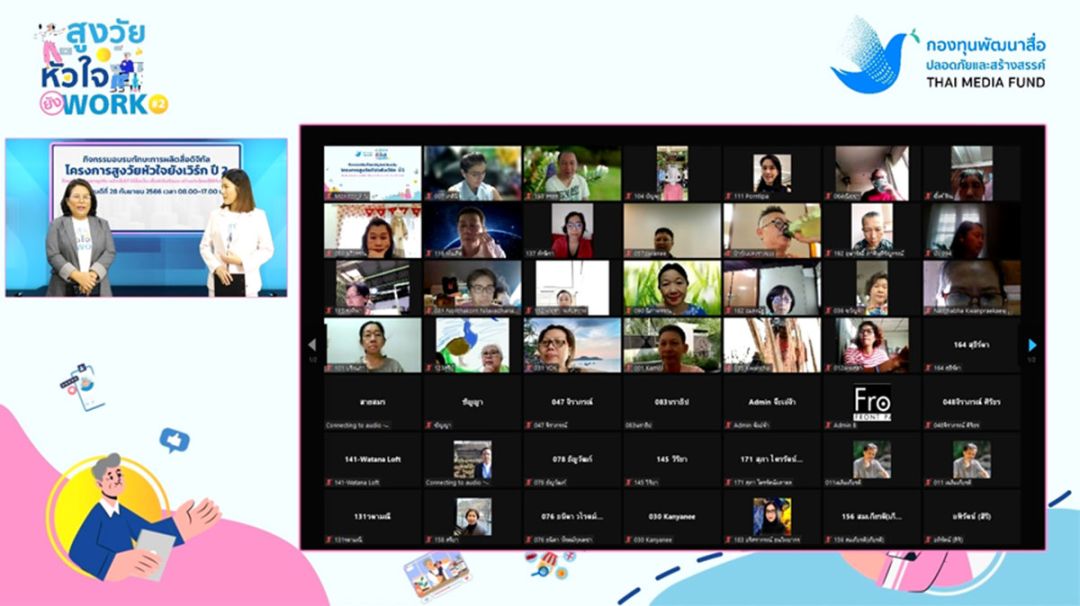Click the thumbs-up like icon decoration
The image size is (1080, 606).
174,439
